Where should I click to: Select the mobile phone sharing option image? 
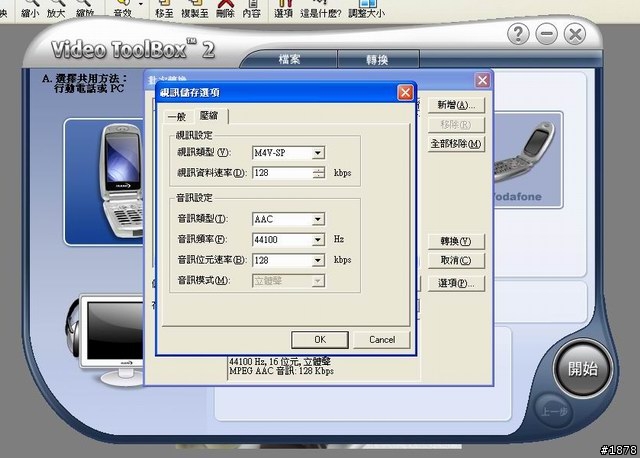click(105, 182)
